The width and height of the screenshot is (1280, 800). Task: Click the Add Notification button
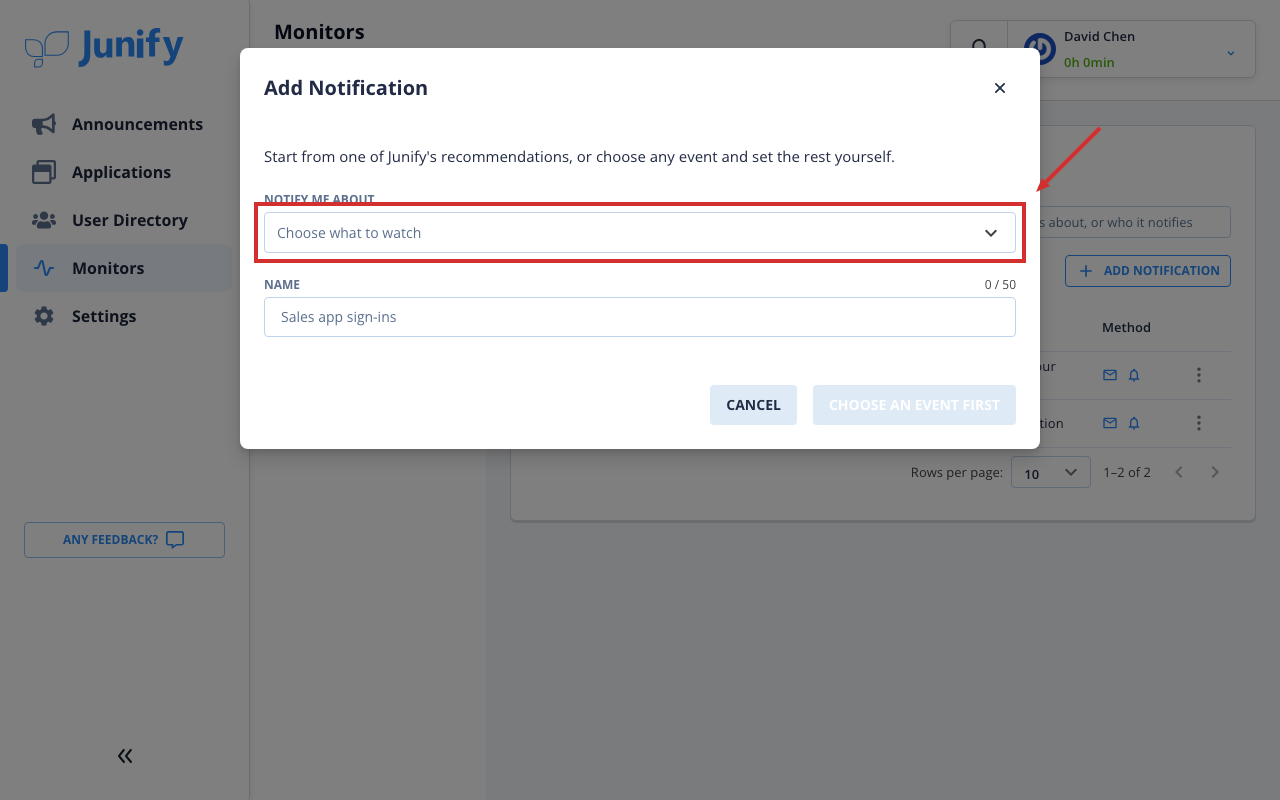[1148, 271]
